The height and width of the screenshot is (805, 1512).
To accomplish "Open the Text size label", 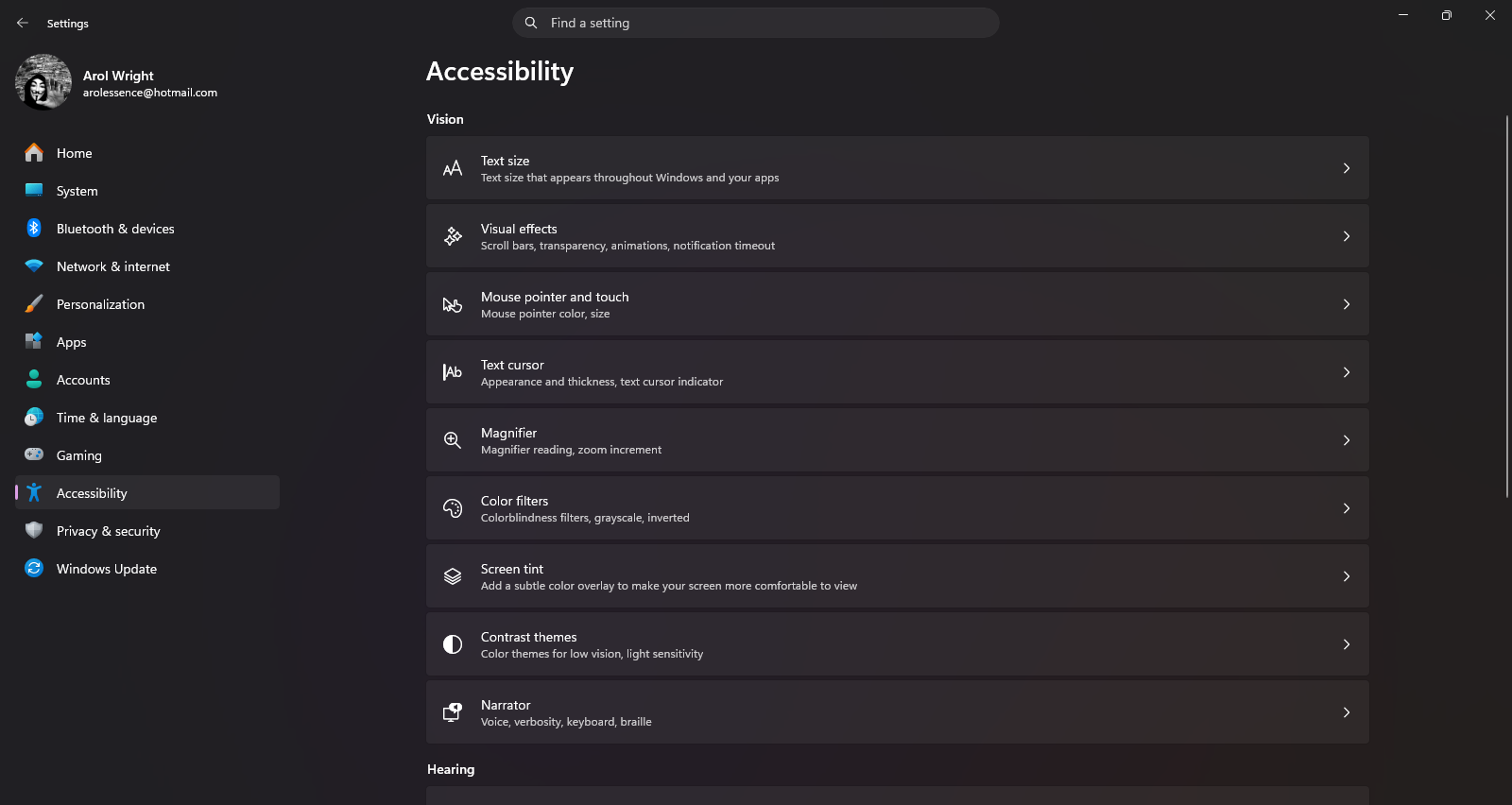I will [x=505, y=161].
